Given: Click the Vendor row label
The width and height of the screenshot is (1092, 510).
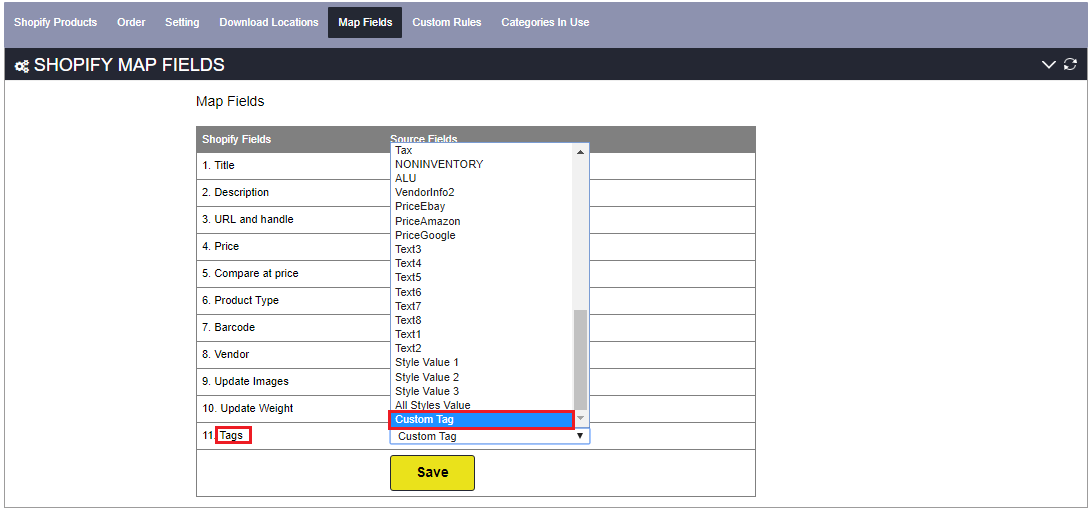Looking at the screenshot, I should (226, 354).
